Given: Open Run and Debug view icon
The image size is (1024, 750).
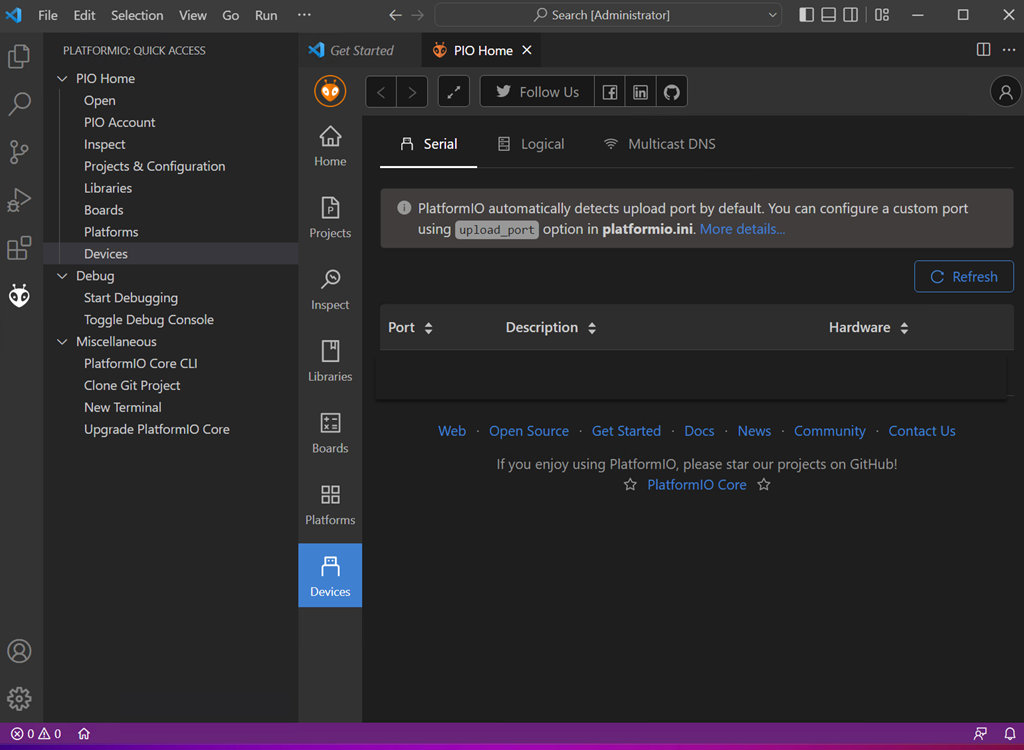Looking at the screenshot, I should [x=19, y=199].
